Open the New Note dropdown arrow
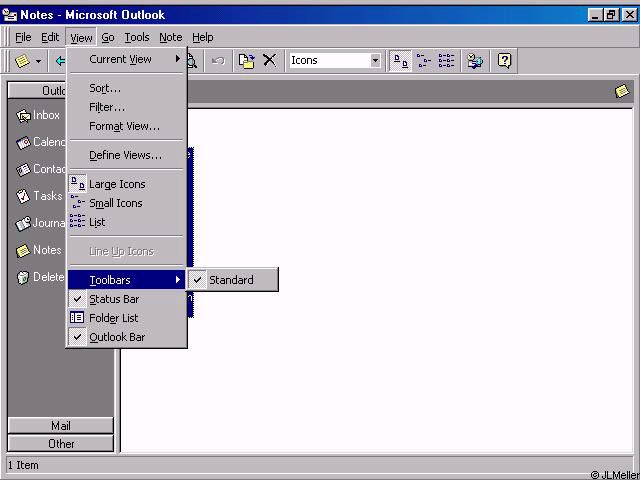640x480 pixels. tap(38, 62)
